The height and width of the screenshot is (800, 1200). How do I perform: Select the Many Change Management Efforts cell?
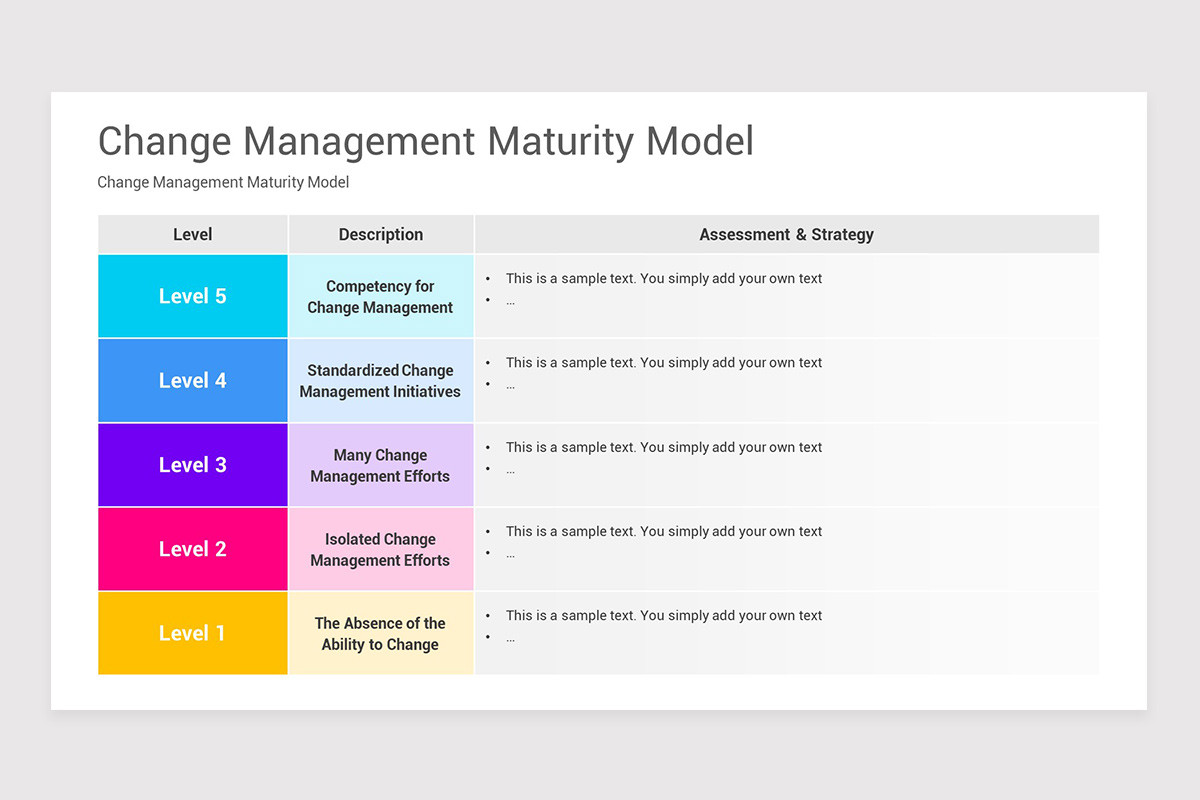[380, 464]
